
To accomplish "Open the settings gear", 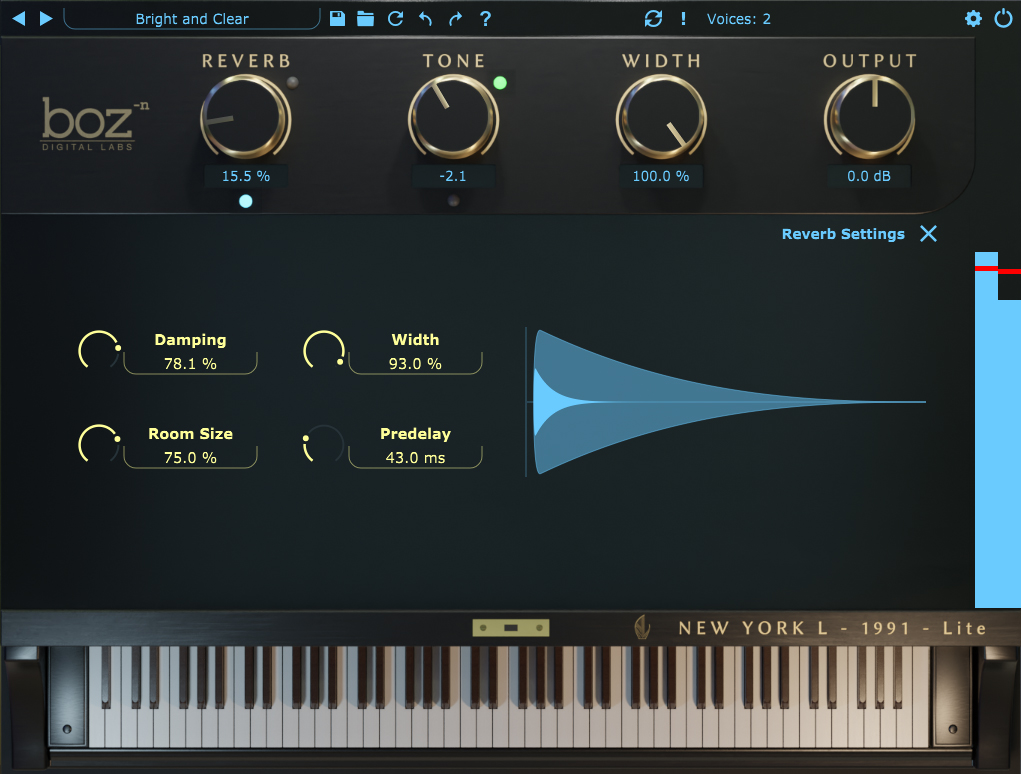I will click(973, 18).
